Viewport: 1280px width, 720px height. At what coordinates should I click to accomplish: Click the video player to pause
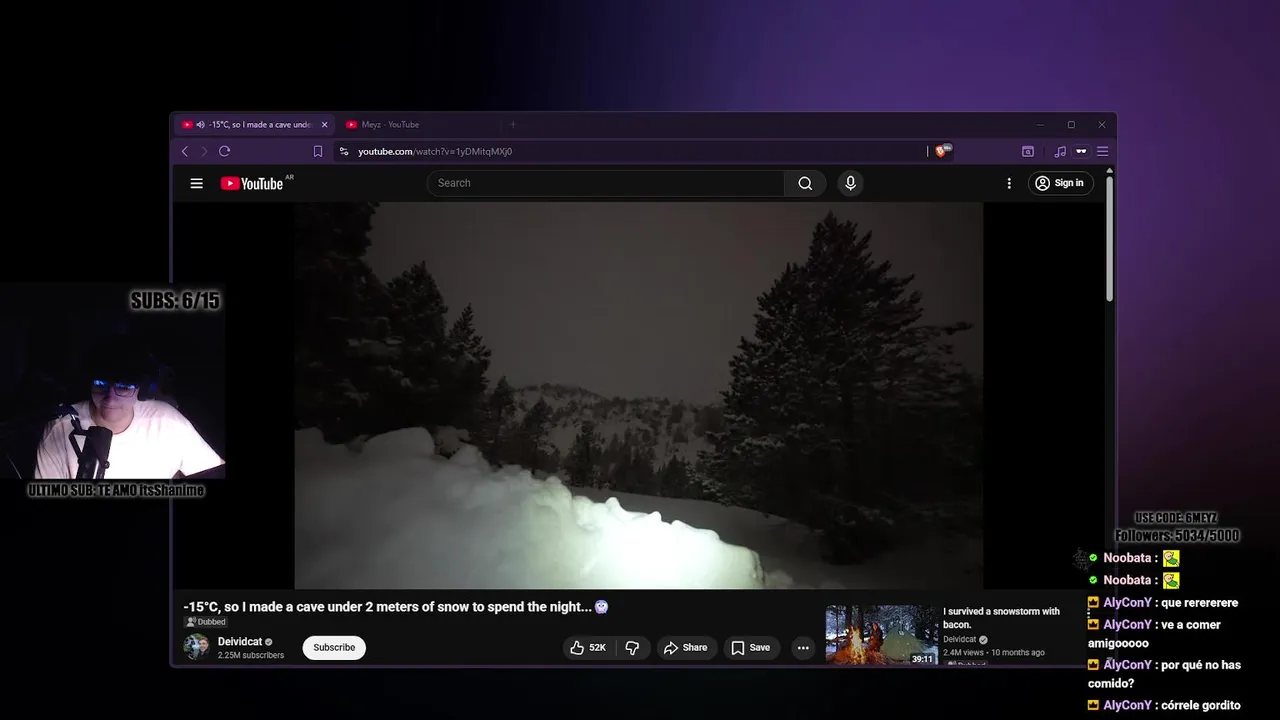point(638,396)
